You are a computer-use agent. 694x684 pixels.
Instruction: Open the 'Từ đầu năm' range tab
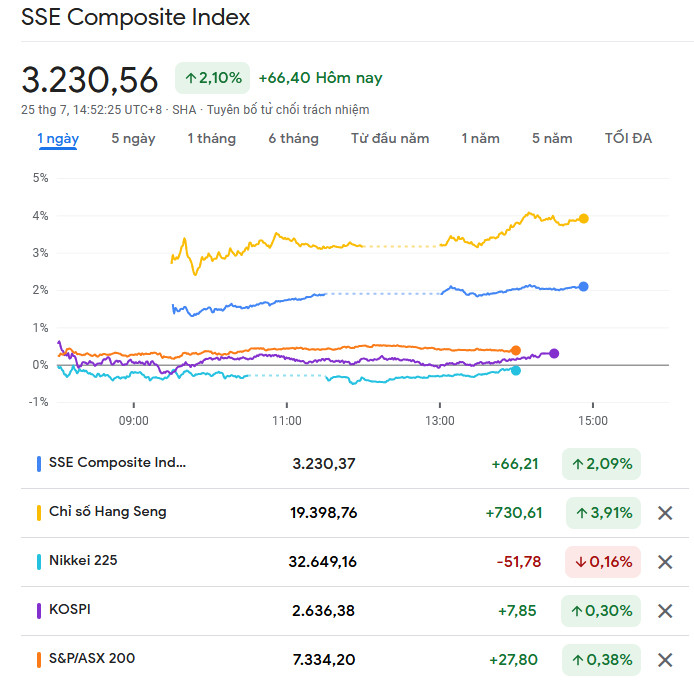point(390,139)
